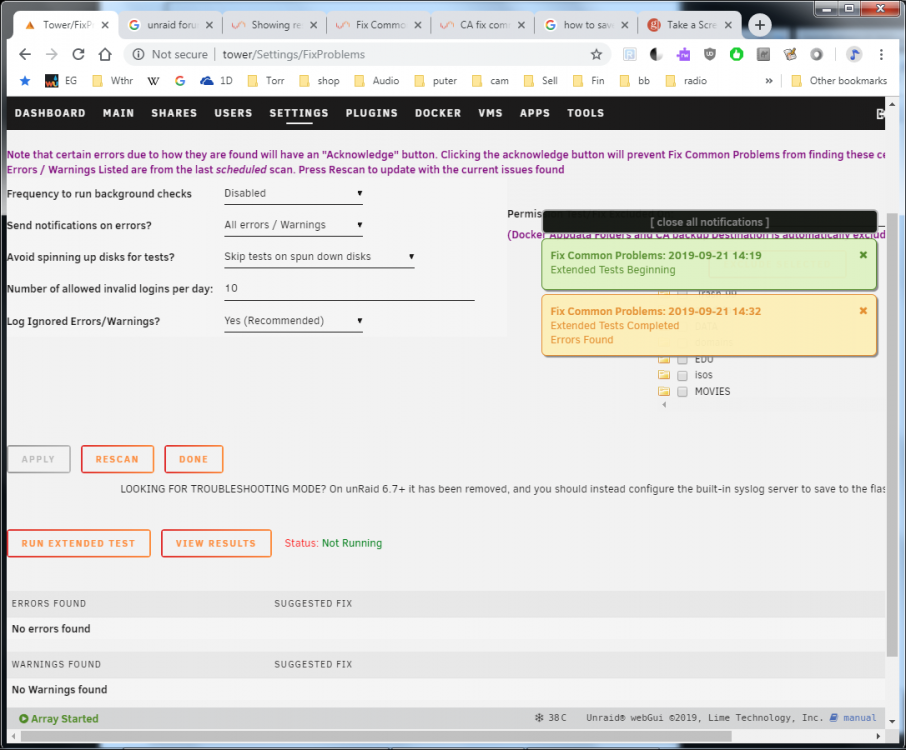Switch to the 'Fix Commo' browser tab

(380, 25)
